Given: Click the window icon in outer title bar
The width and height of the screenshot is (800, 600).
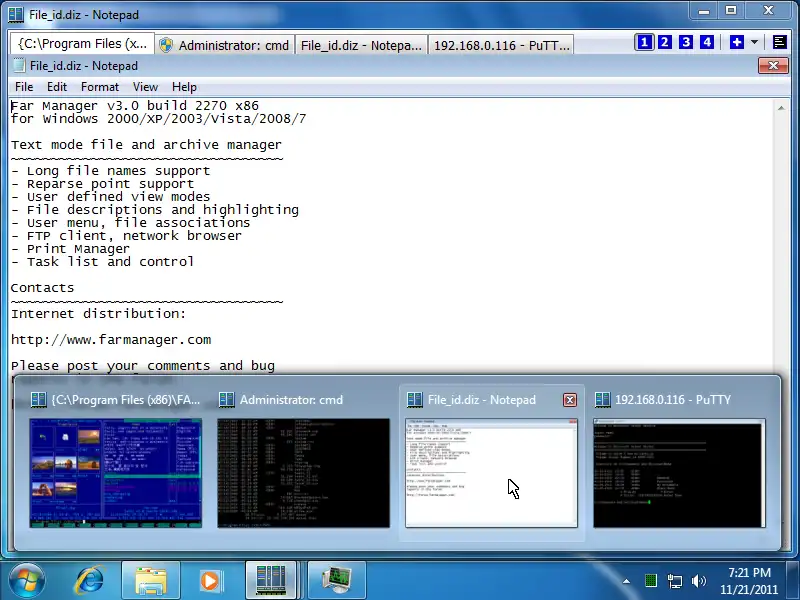Looking at the screenshot, I should point(16,14).
